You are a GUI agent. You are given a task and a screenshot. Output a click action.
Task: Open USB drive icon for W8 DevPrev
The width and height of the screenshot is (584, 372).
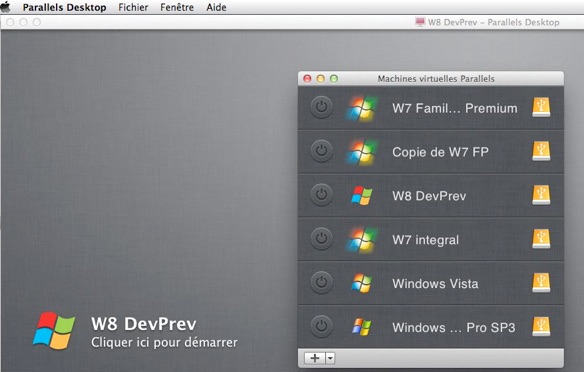(x=541, y=195)
